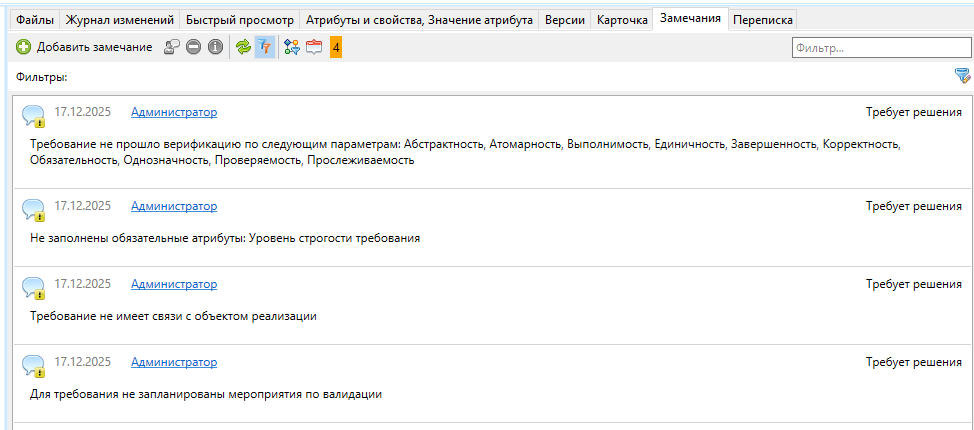
Task: Open filter settings funnel icon at right
Action: (962, 76)
